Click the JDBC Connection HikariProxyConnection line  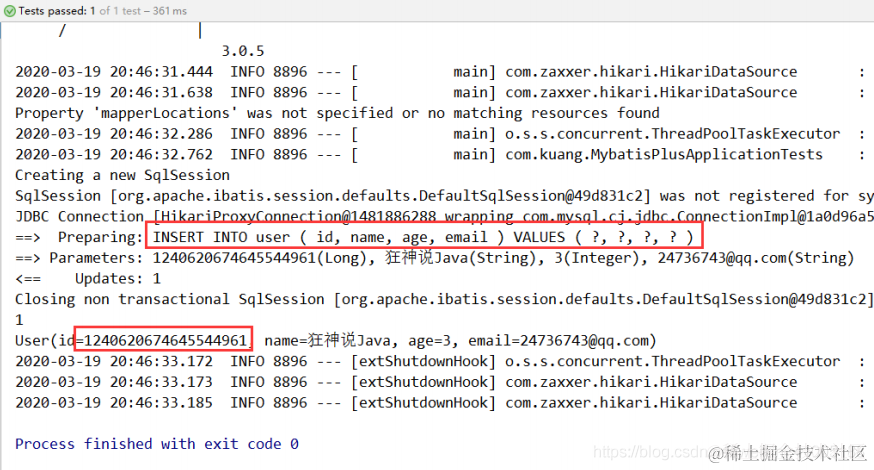444,216
